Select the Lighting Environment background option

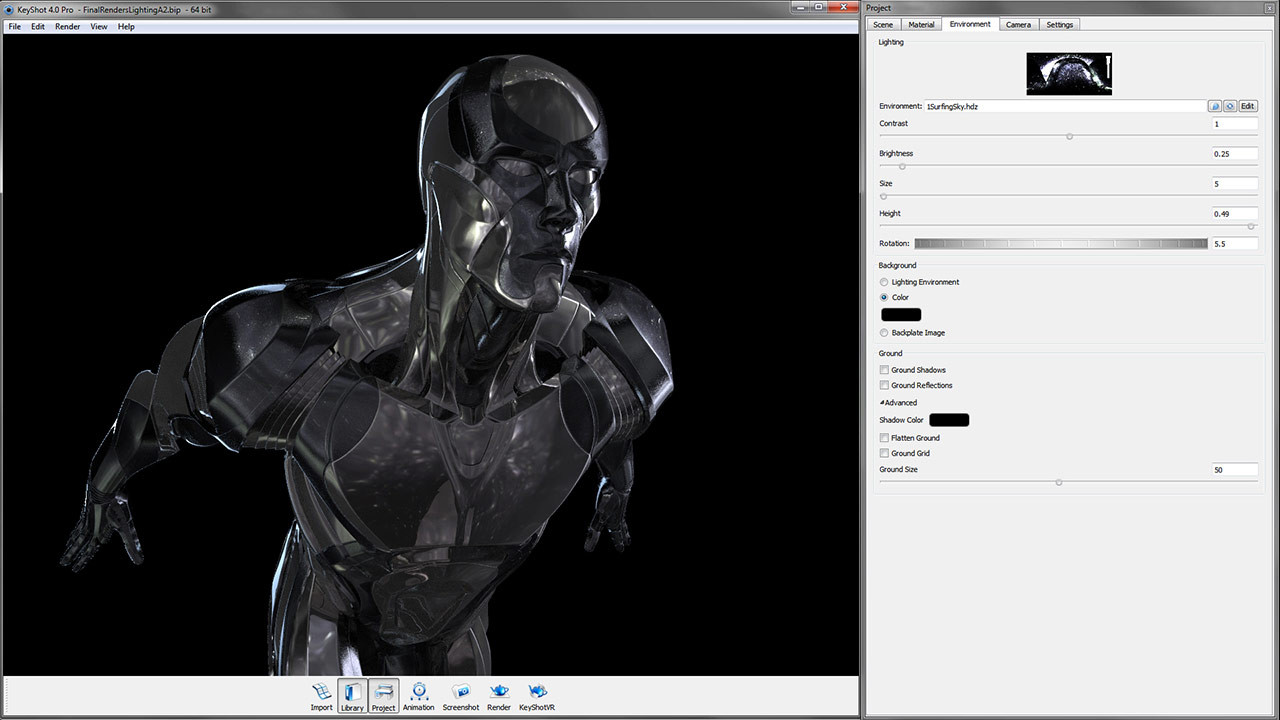click(x=884, y=282)
